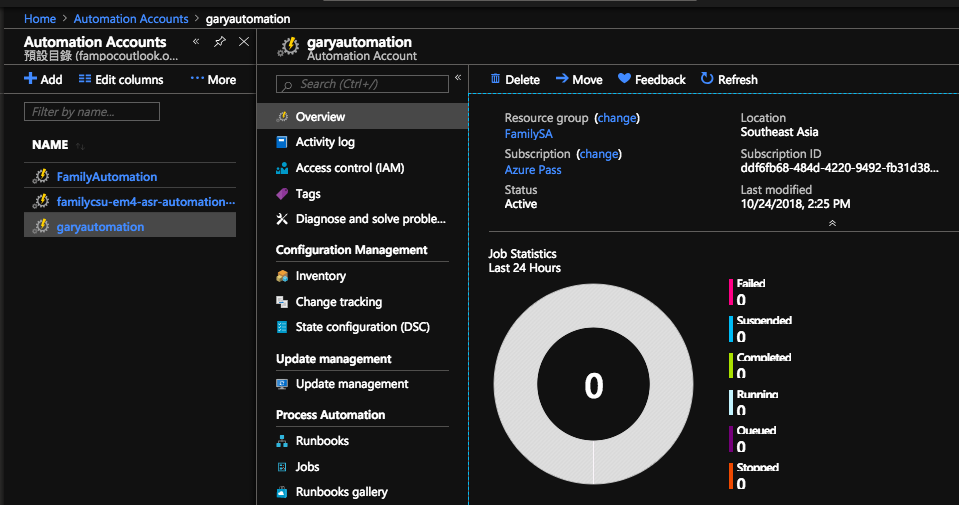Click the Suspended blue legend swatch
The width and height of the screenshot is (959, 505).
coord(731,329)
